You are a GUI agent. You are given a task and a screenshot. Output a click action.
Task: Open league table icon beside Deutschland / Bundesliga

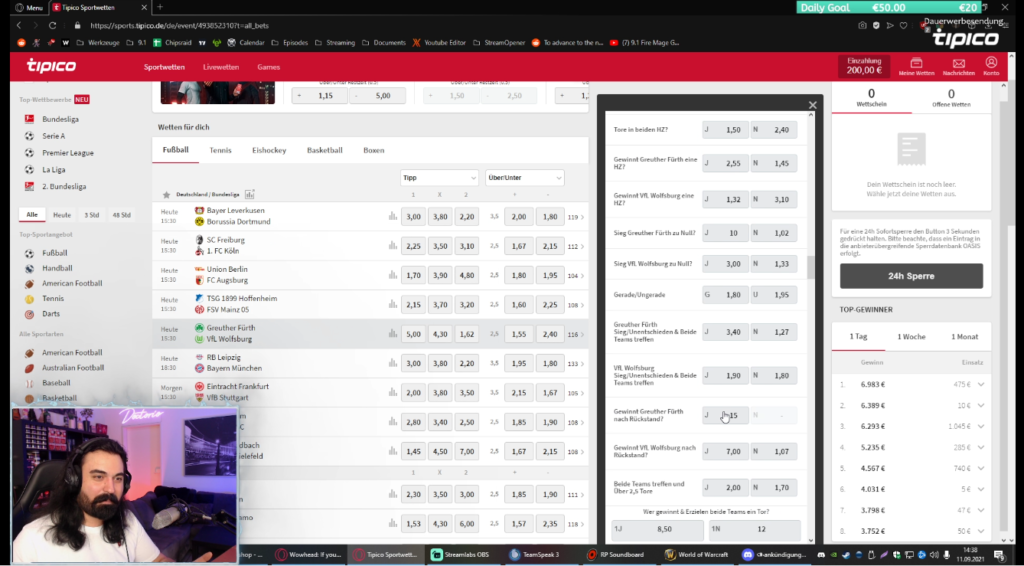click(249, 195)
